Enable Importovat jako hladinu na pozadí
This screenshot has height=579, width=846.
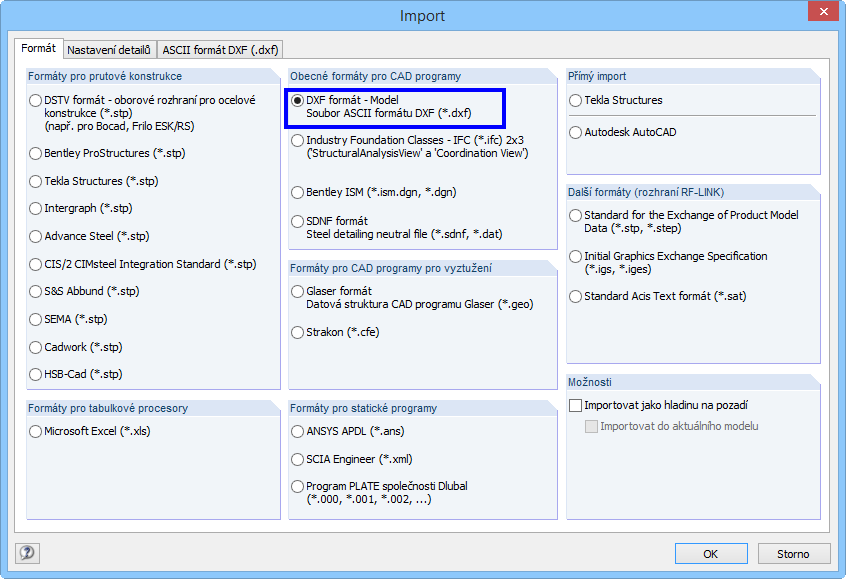click(575, 406)
